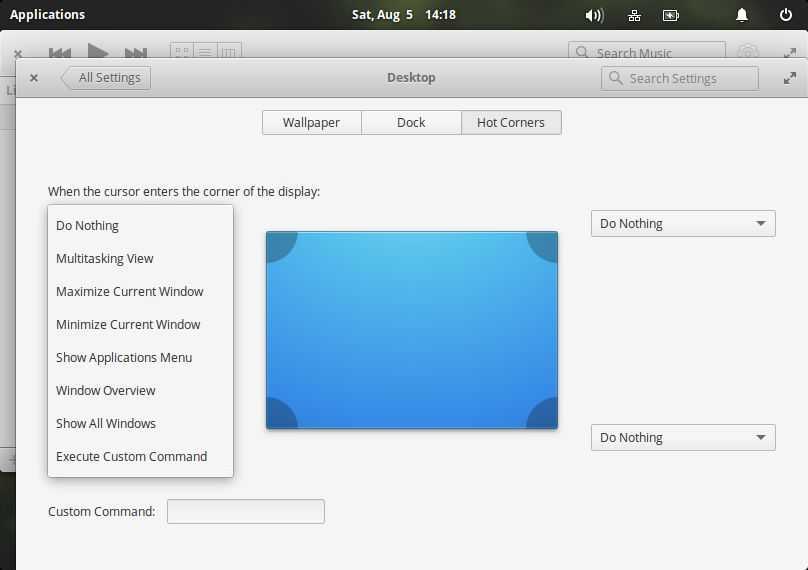Image resolution: width=808 pixels, height=570 pixels.
Task: Open the battery indicator in the panel
Action: pos(670,15)
